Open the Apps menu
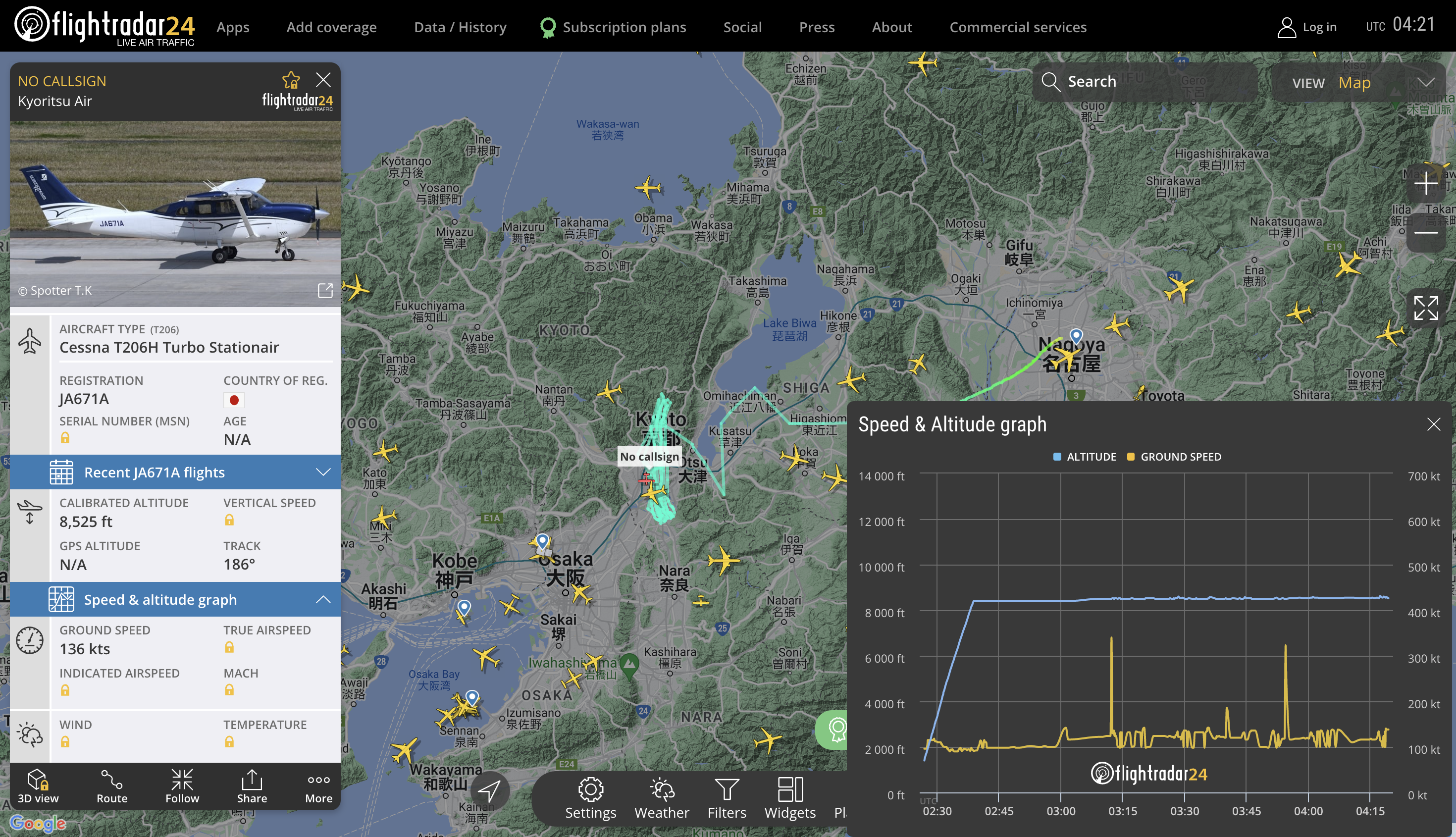Image resolution: width=1456 pixels, height=837 pixels. (233, 27)
